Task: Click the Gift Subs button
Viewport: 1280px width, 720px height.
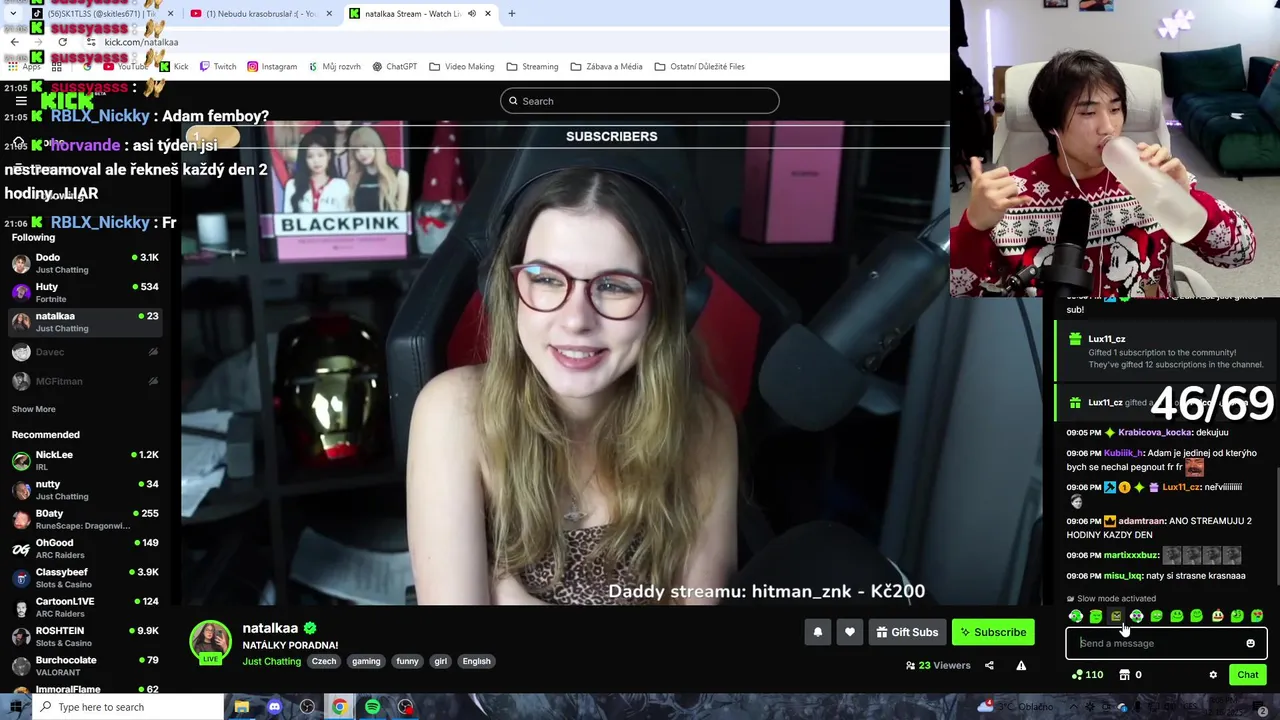Action: point(907,632)
